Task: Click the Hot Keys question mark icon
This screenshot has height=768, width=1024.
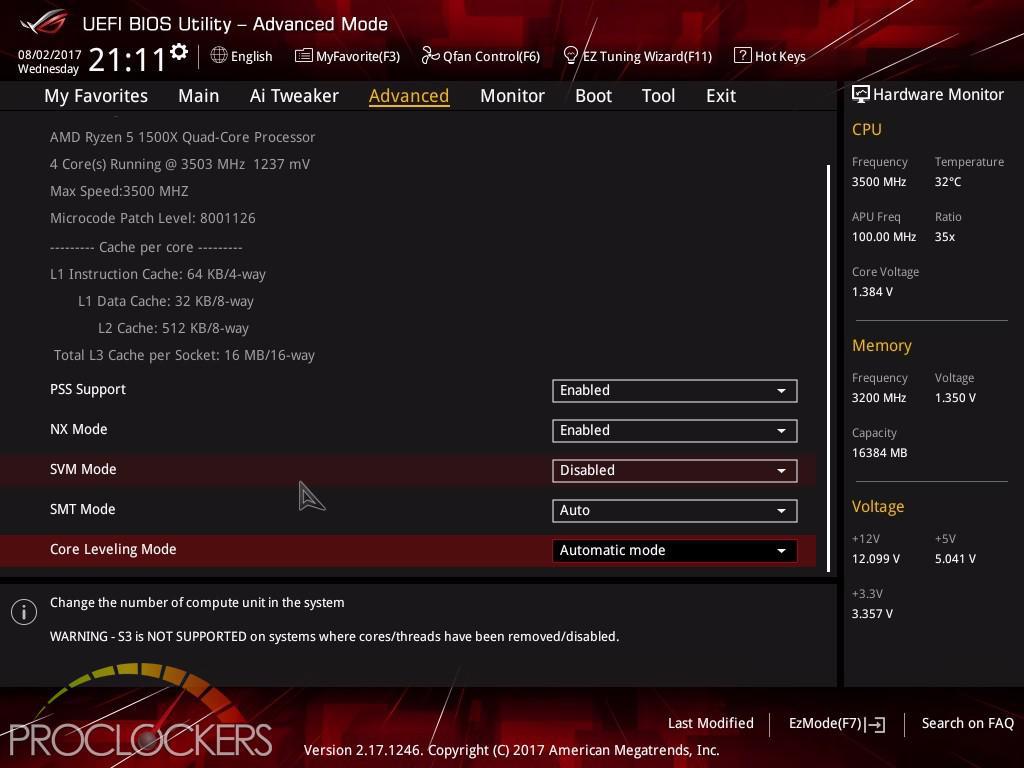Action: 742,56
